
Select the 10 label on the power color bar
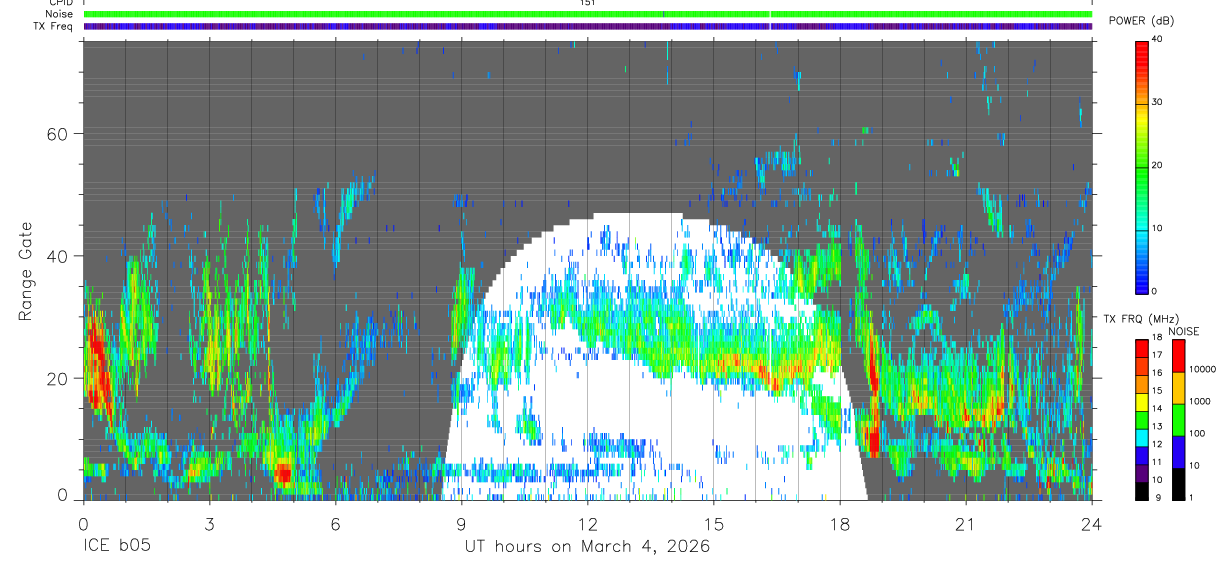coord(1158,228)
